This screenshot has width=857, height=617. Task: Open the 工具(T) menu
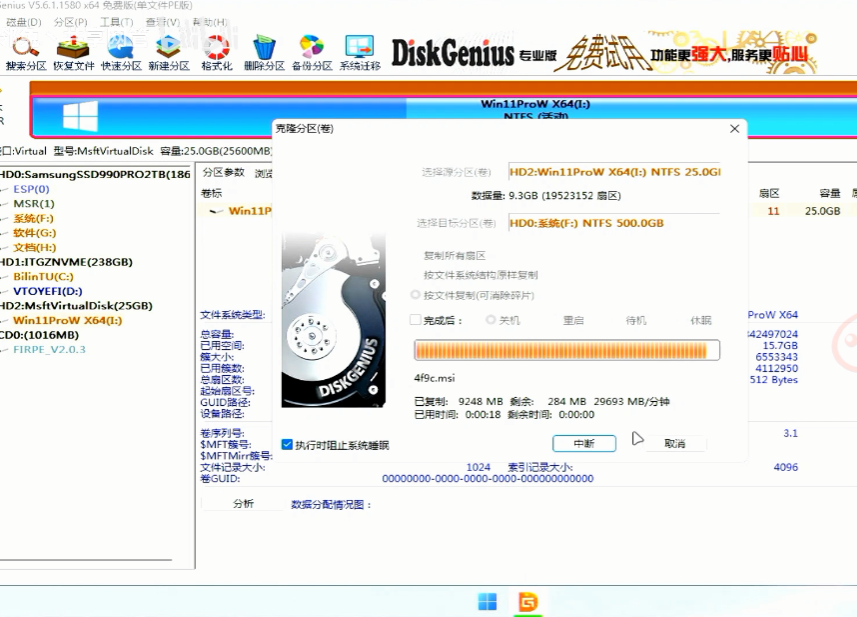116,22
